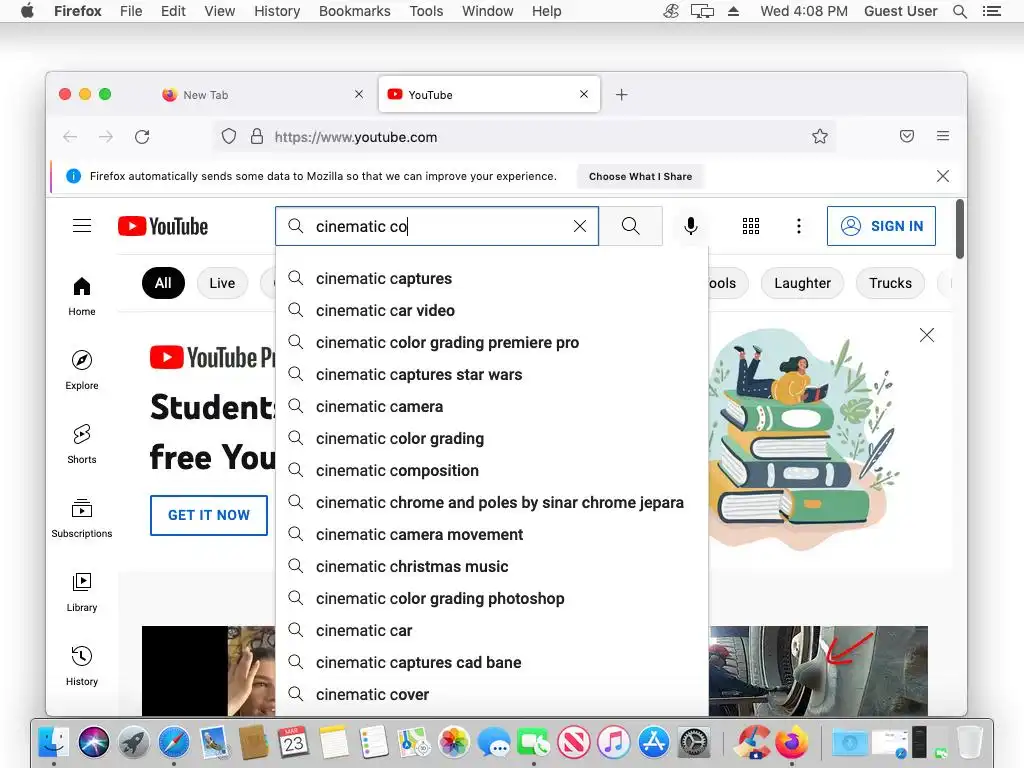Dismiss the YouTube Premium student banner
Viewport: 1024px width, 768px height.
926,335
